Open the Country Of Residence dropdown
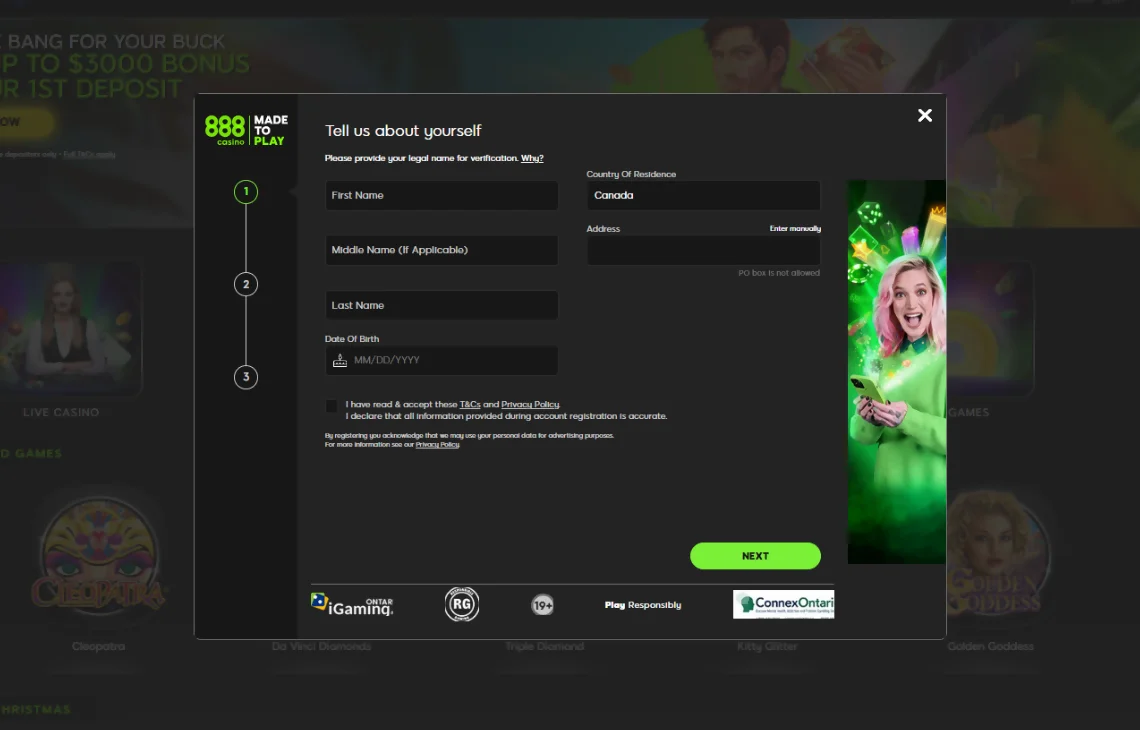 coord(703,196)
